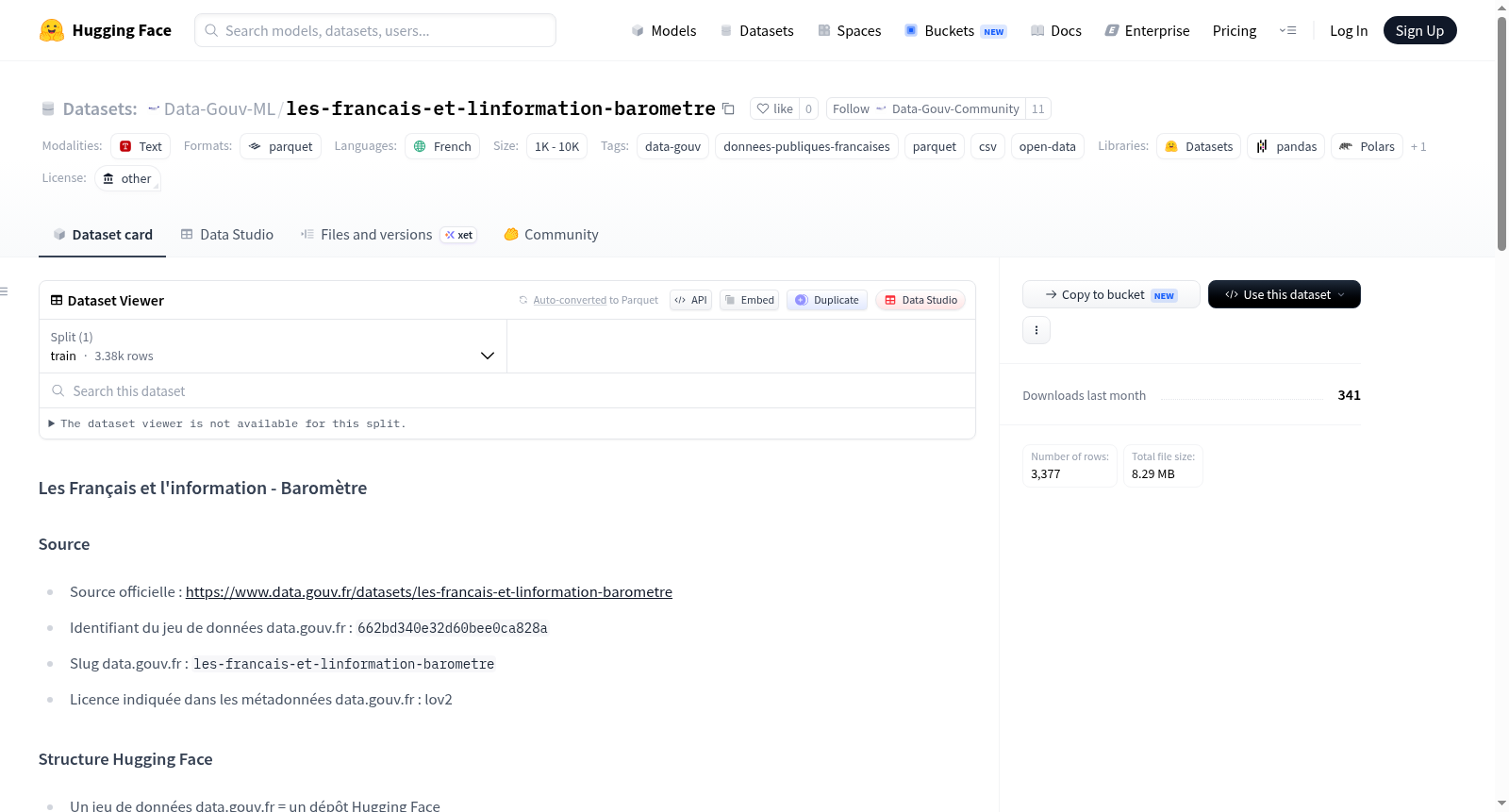Click the Text modality tag

(x=141, y=146)
